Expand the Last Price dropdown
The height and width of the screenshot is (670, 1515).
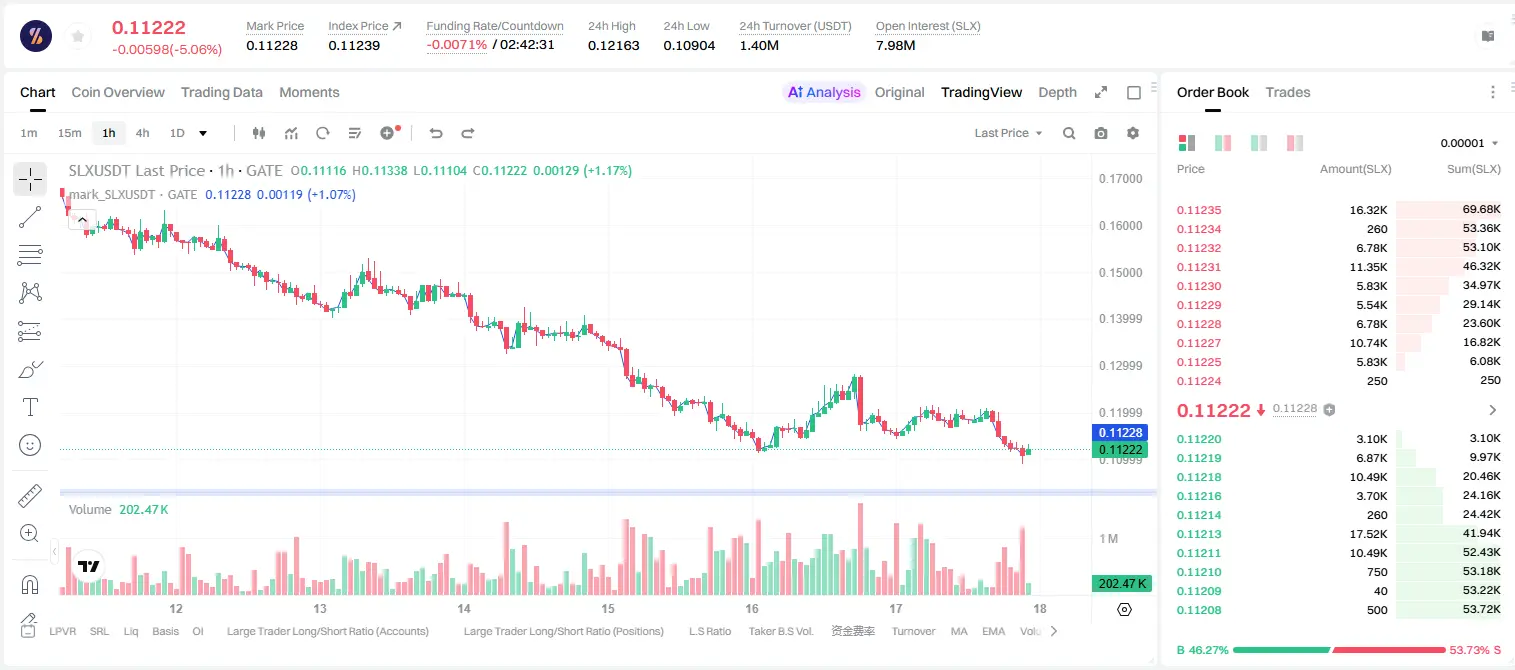click(1008, 133)
